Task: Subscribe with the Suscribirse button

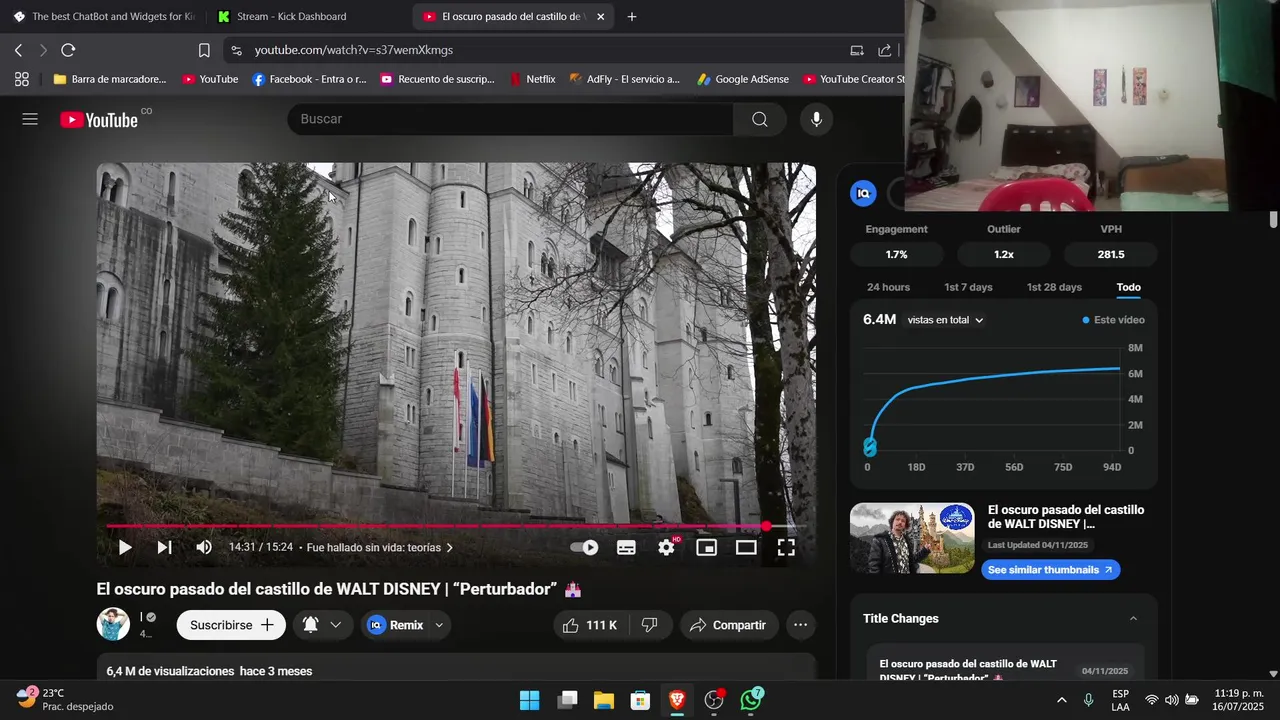Action: pyautogui.click(x=231, y=625)
